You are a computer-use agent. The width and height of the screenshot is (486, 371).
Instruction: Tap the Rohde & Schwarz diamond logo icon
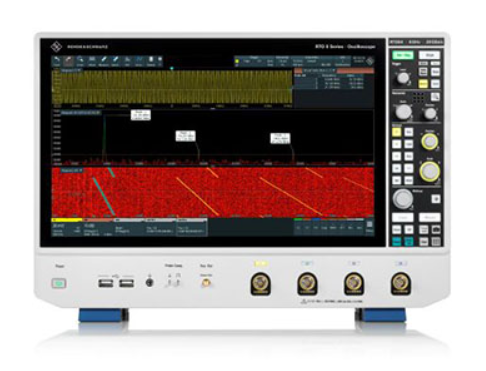[56, 47]
